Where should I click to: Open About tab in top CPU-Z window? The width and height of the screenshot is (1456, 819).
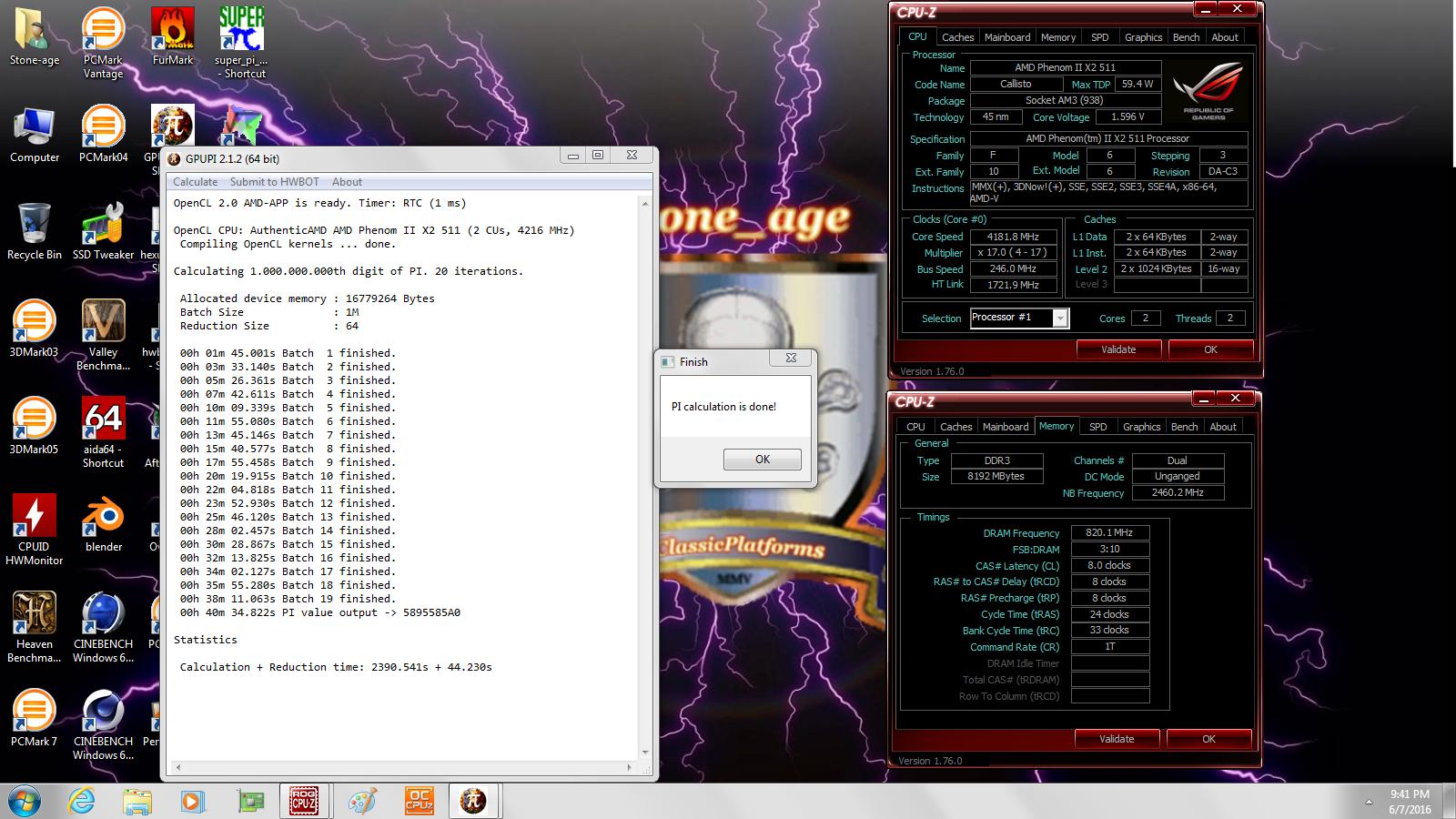tap(1225, 37)
